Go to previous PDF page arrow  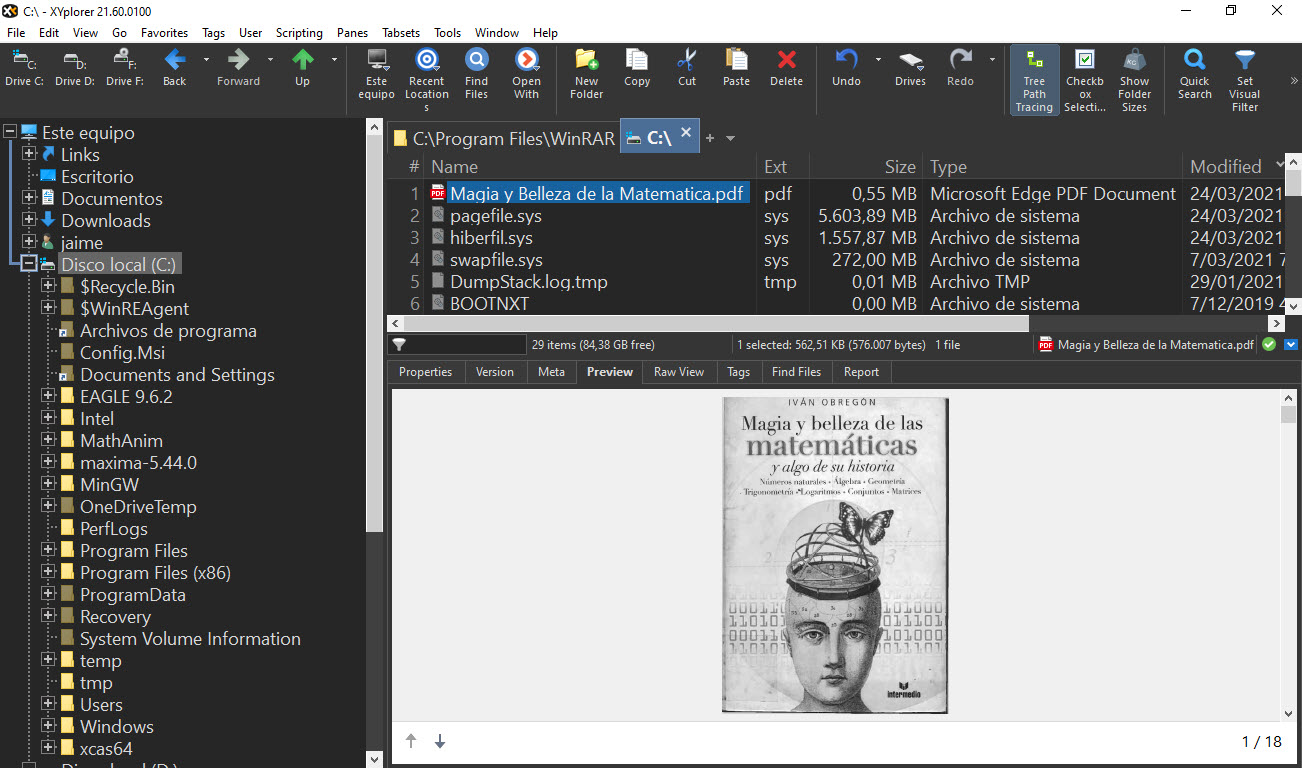411,741
